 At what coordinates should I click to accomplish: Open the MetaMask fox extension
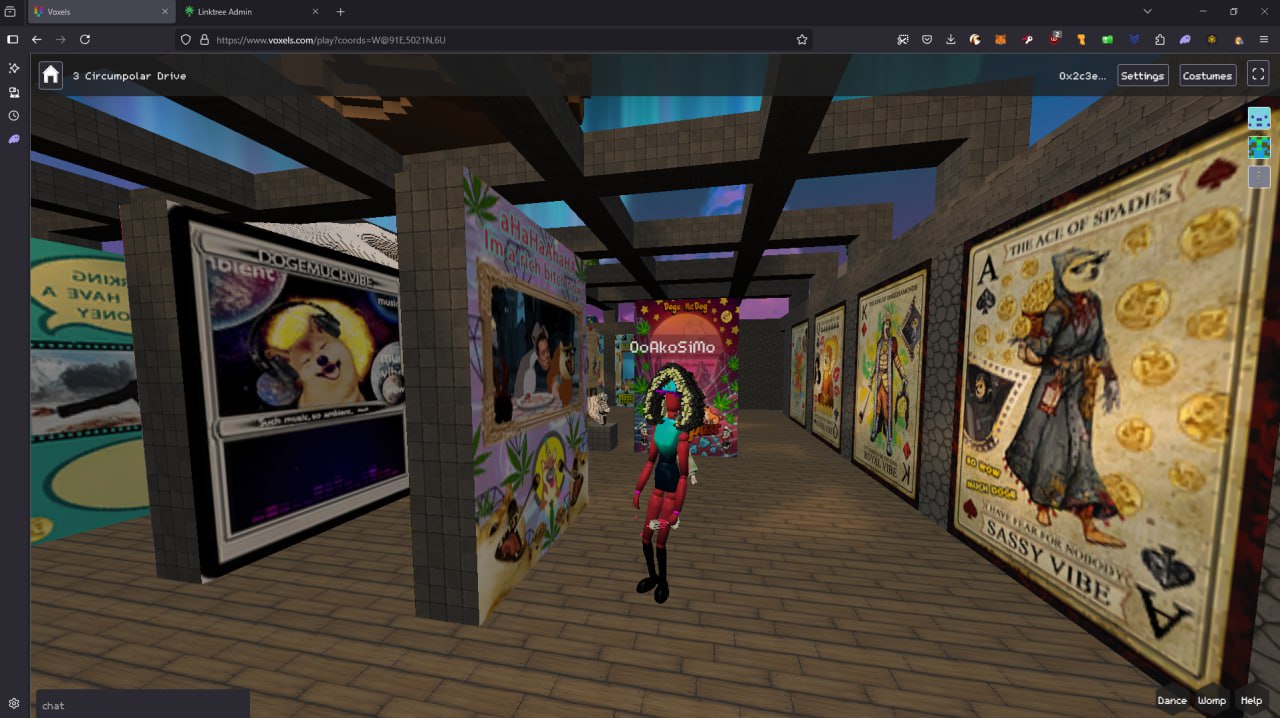(1000, 40)
